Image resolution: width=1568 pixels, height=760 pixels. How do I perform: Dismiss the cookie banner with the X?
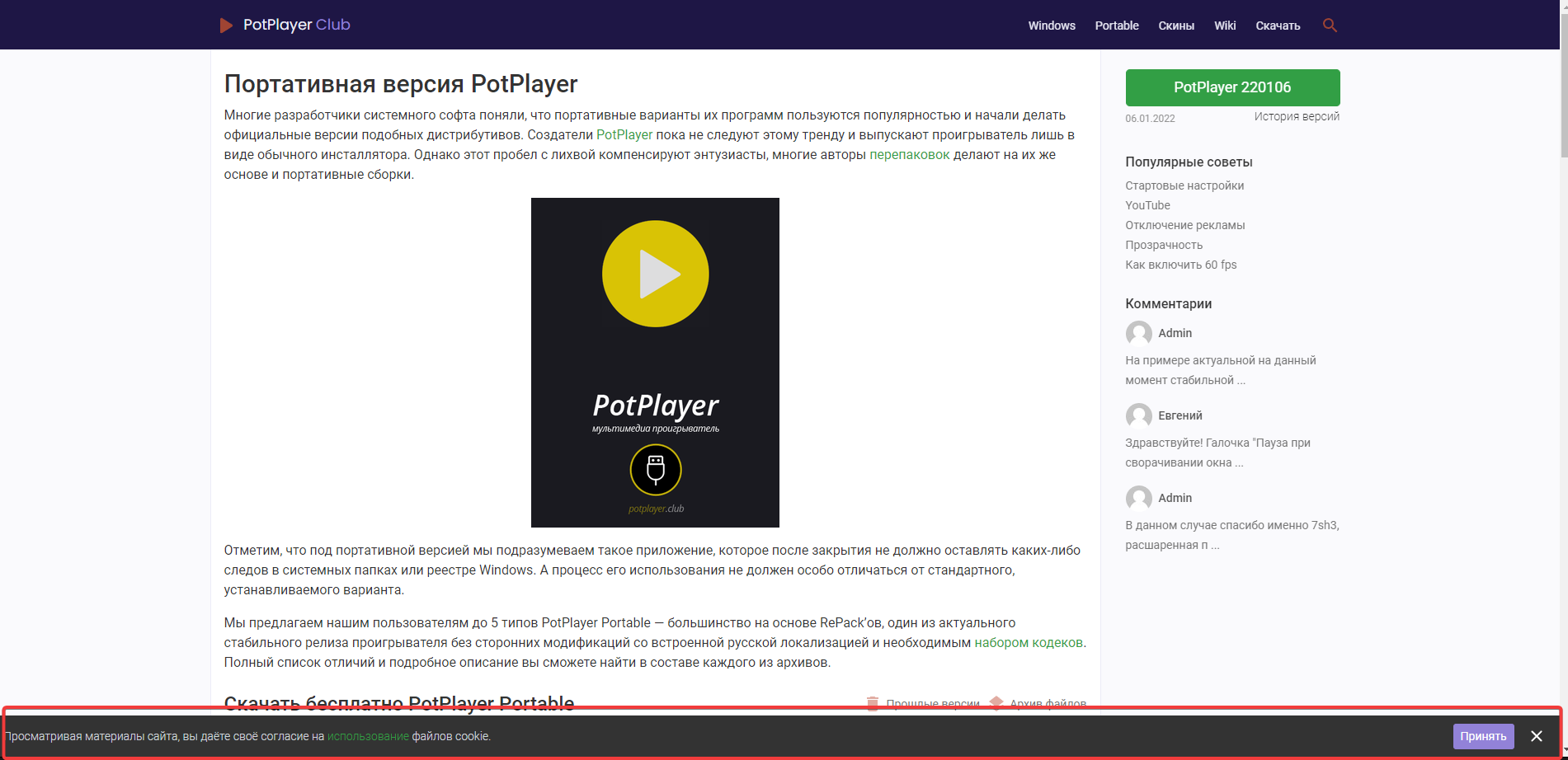tap(1536, 734)
